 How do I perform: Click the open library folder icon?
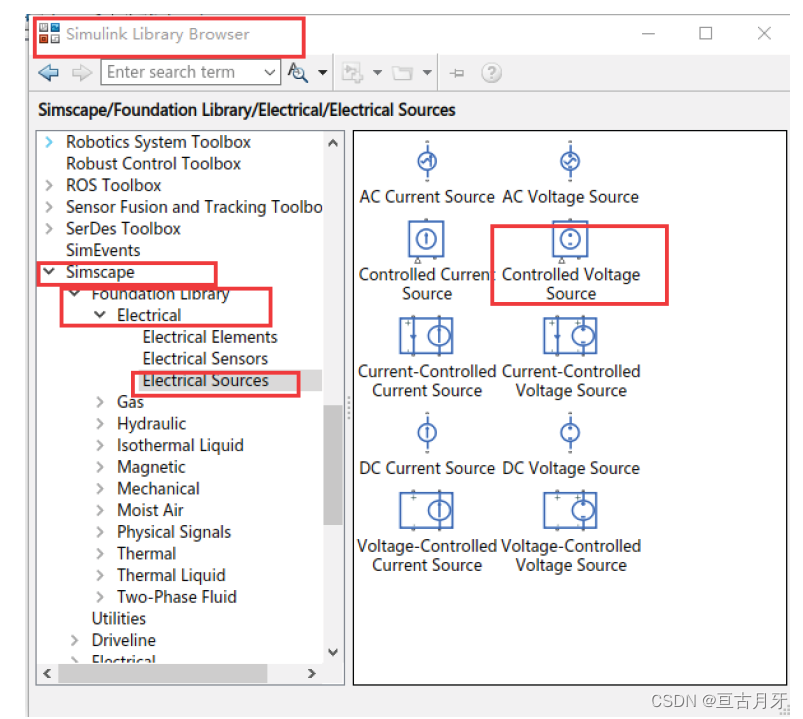(x=402, y=73)
